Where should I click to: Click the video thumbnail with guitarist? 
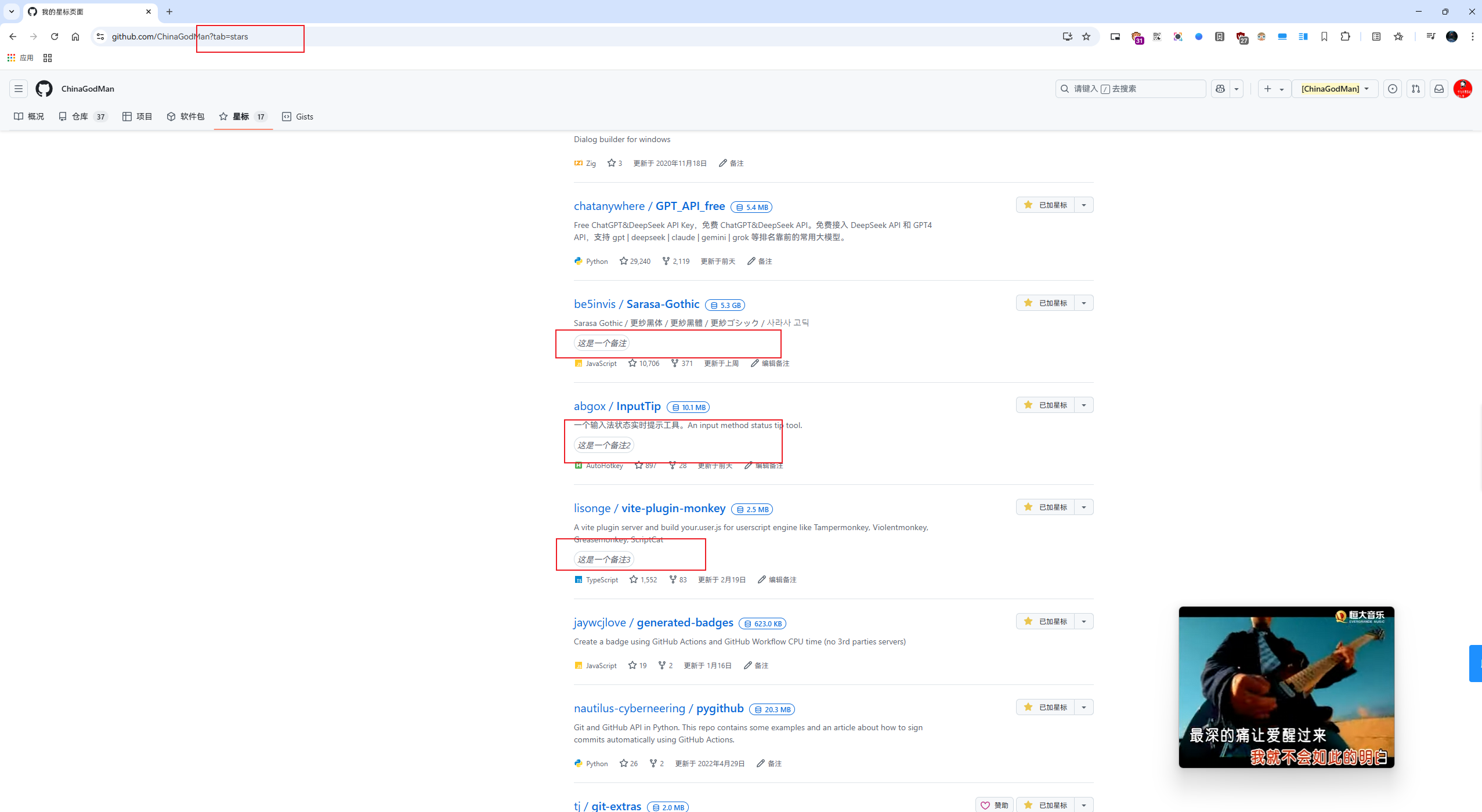point(1286,687)
